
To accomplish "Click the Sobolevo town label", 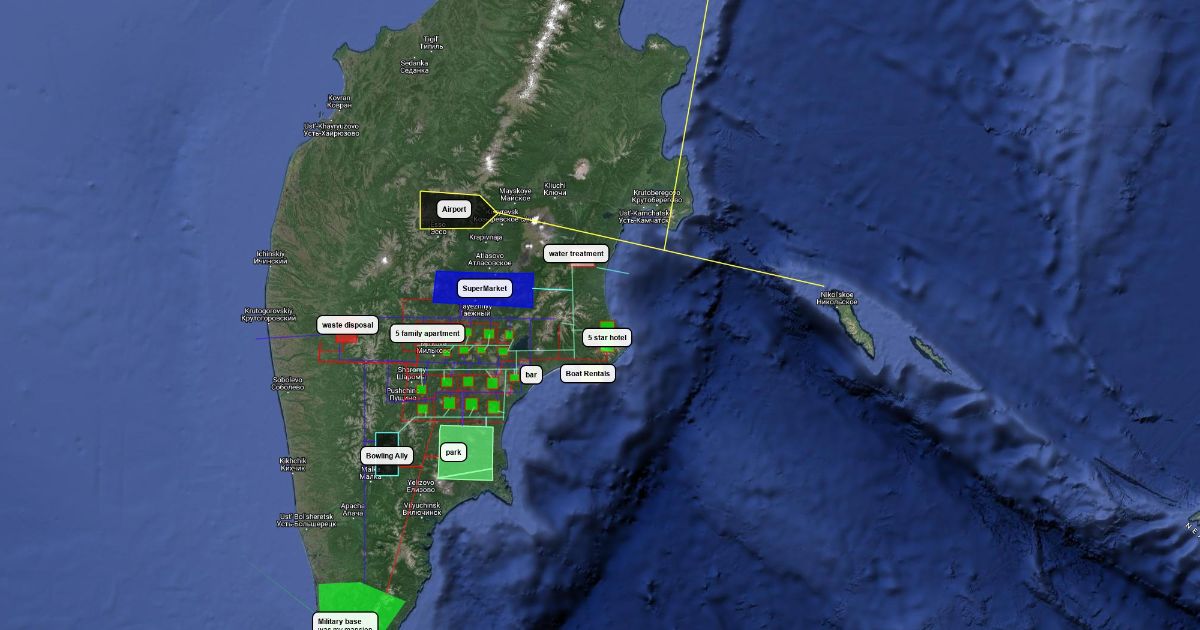I will [288, 383].
